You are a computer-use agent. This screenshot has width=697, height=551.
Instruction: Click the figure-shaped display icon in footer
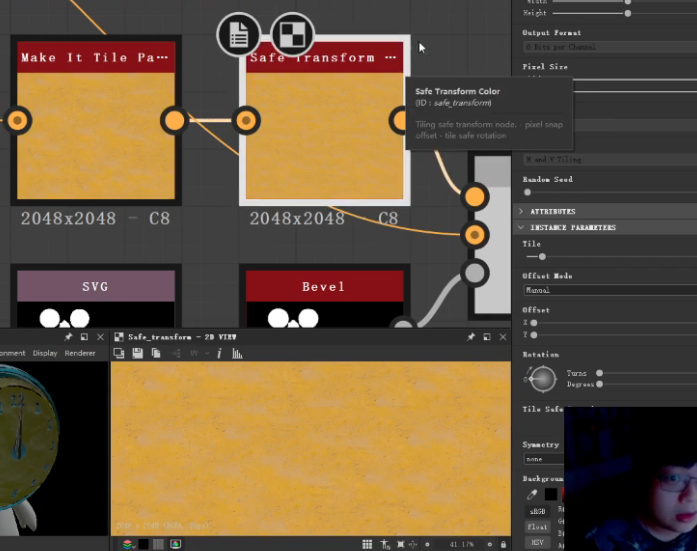(x=385, y=544)
